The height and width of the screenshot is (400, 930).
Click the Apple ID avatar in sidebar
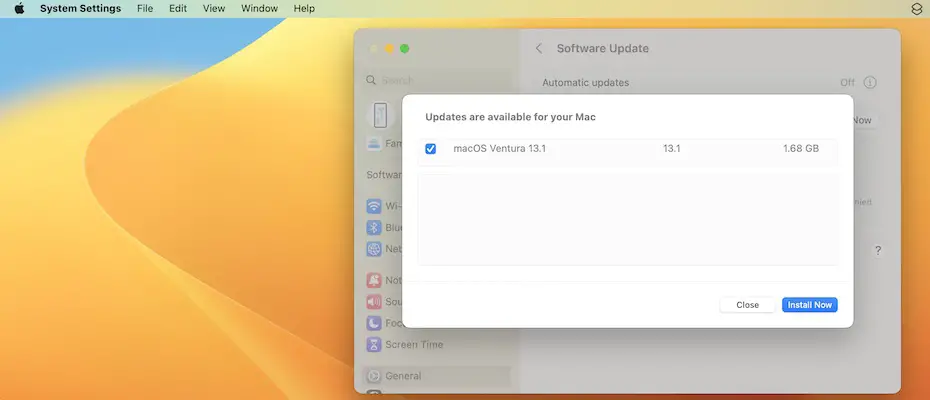pyautogui.click(x=380, y=115)
